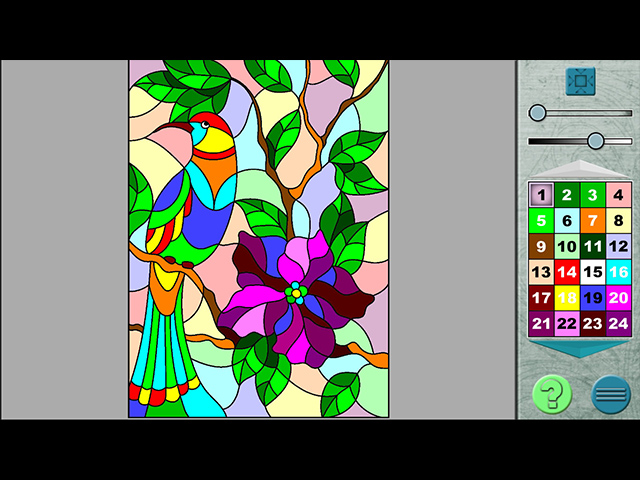This screenshot has height=480, width=640.
Task: Click the pink flower's green center
Action: click(x=296, y=293)
